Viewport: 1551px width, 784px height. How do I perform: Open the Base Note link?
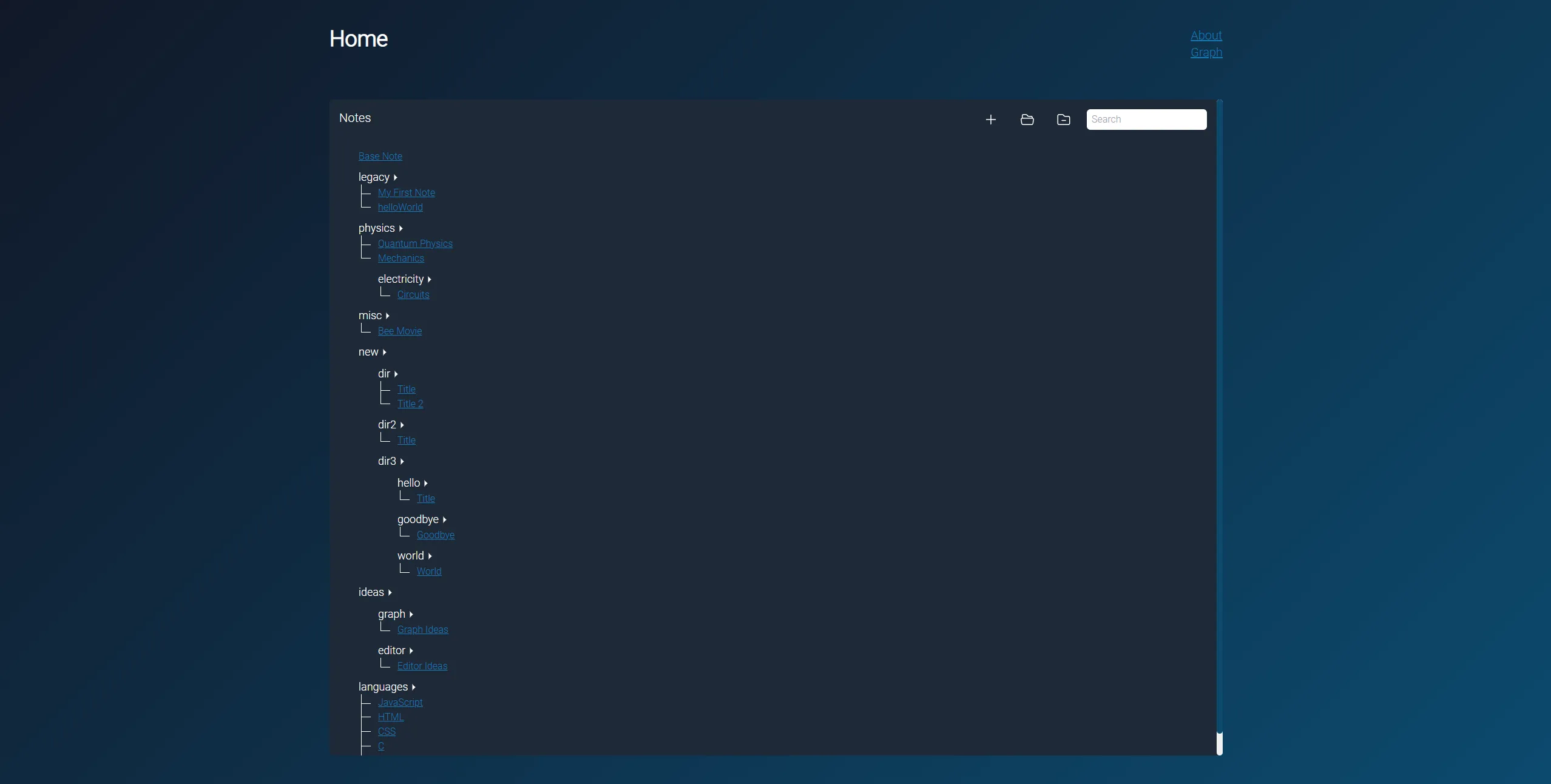380,156
